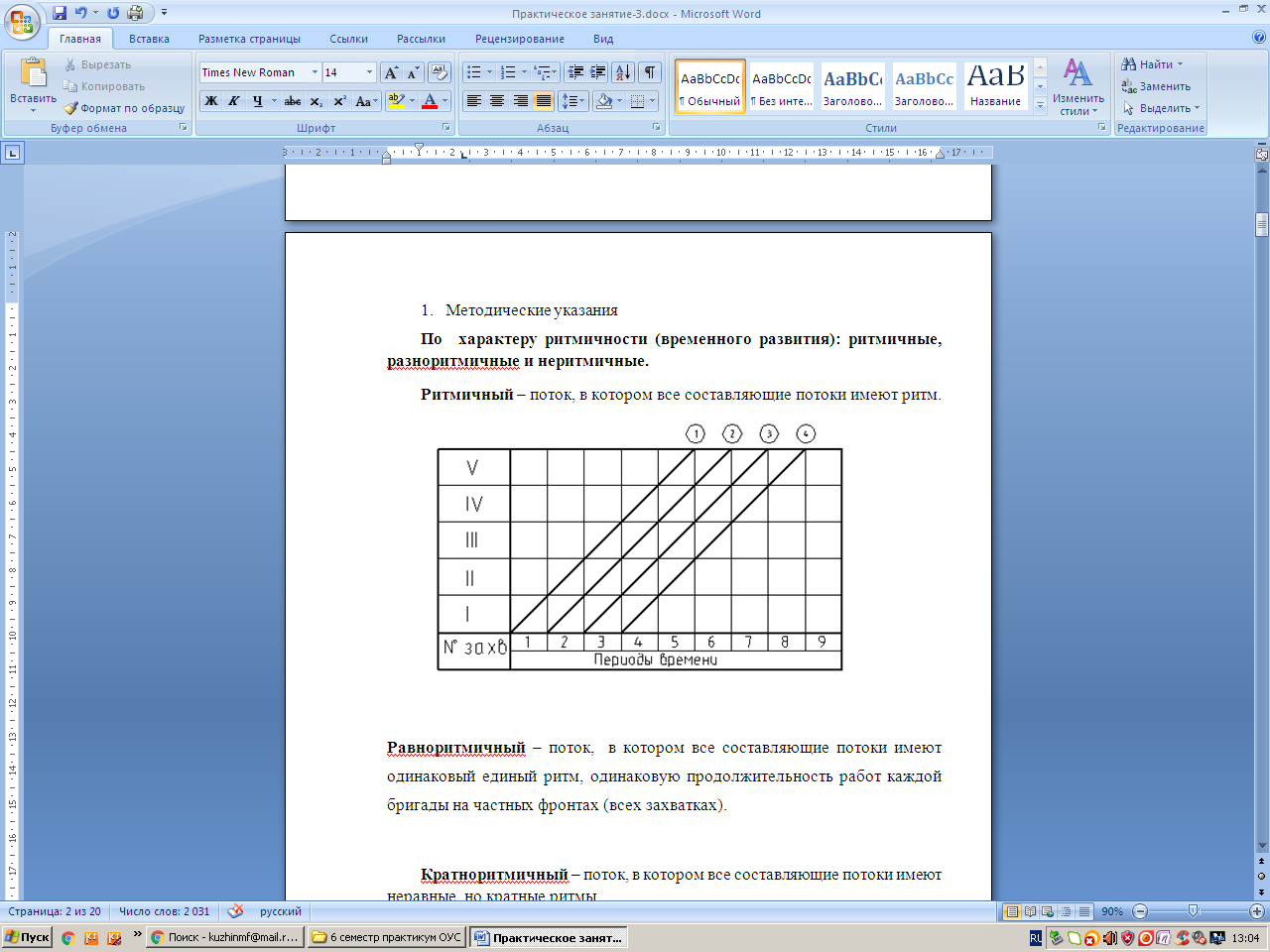This screenshot has width=1270, height=952.
Task: Click the bulleted list icon
Action: tap(474, 72)
